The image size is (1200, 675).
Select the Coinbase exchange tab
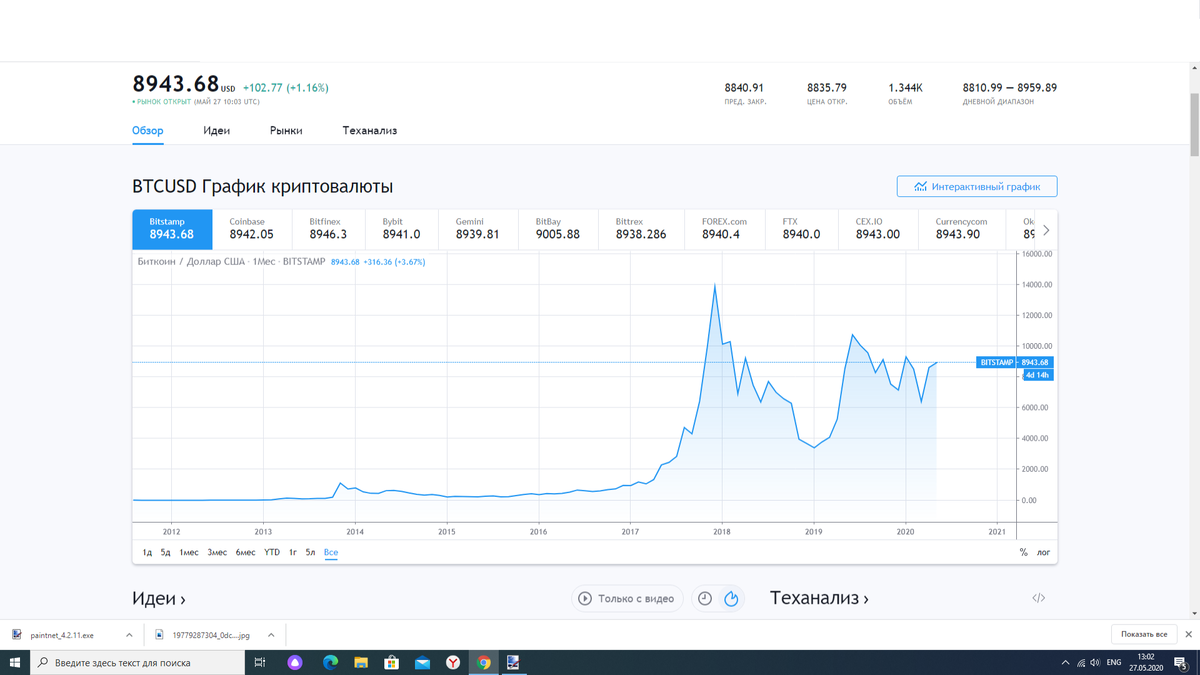[x=251, y=229]
